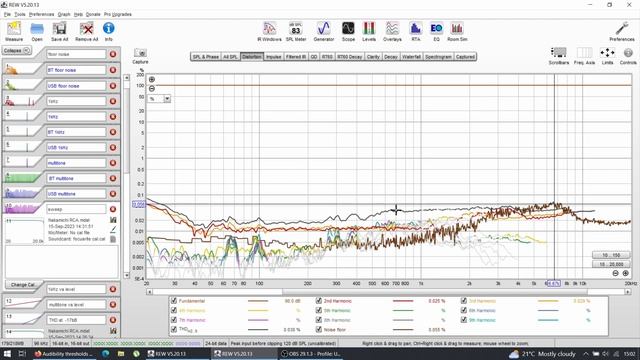Toggle the 5th Harmonic checkbox

[x=319, y=311]
